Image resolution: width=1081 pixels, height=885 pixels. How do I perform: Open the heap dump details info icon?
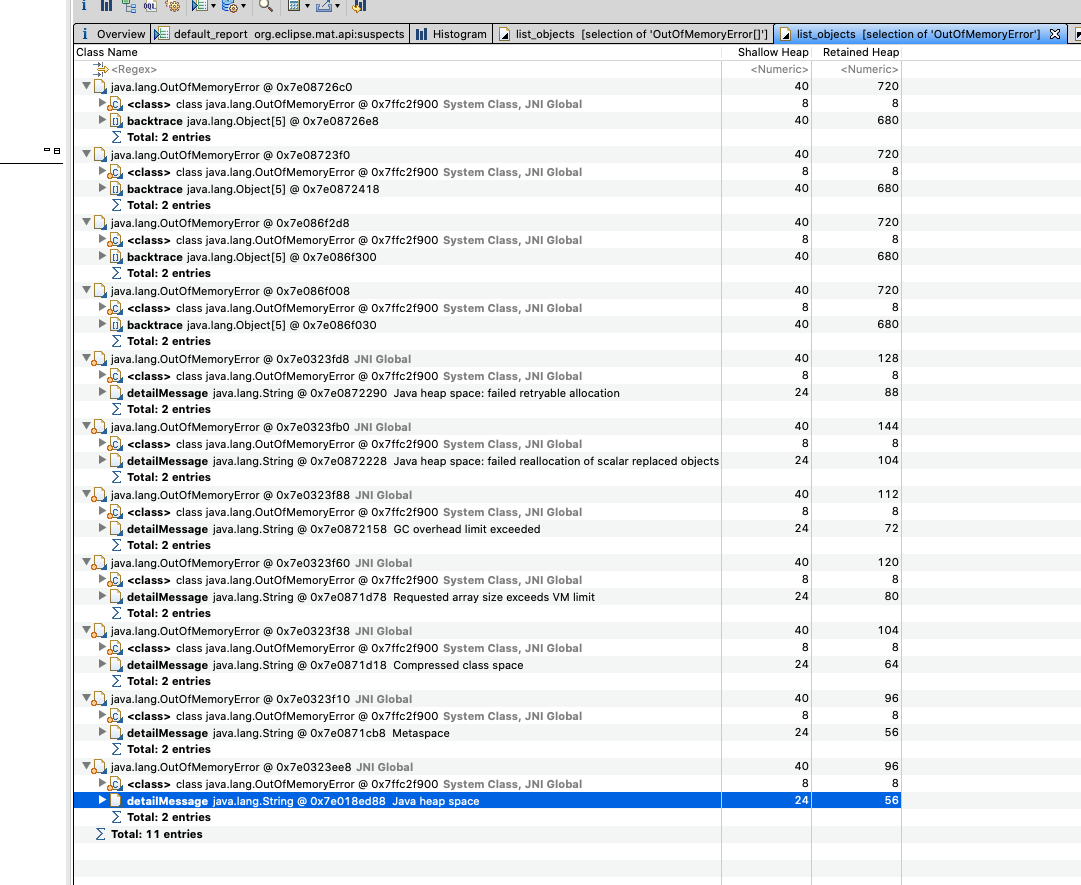[84, 7]
